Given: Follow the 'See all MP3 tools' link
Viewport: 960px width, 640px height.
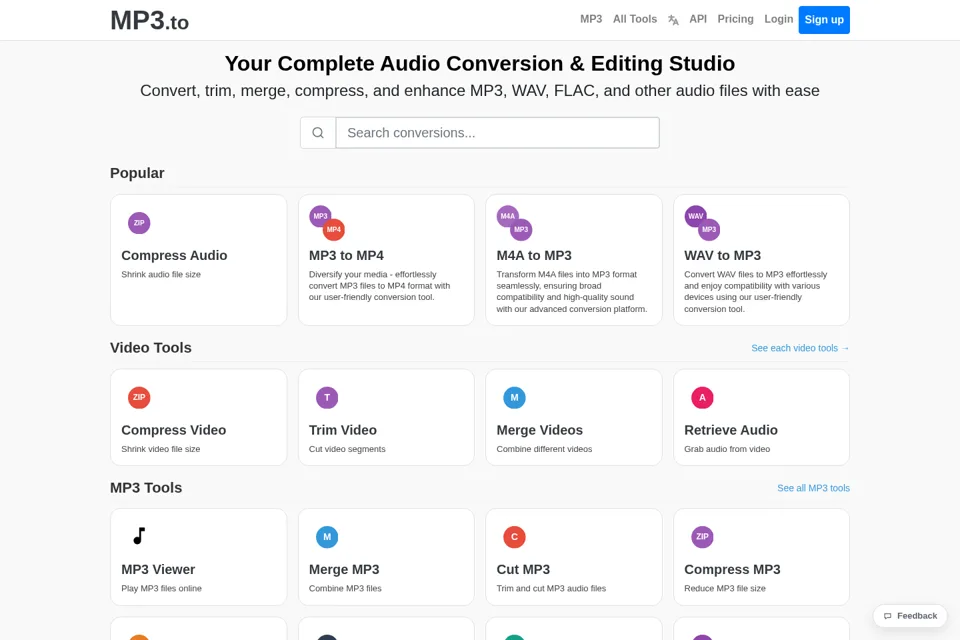Looking at the screenshot, I should point(814,488).
